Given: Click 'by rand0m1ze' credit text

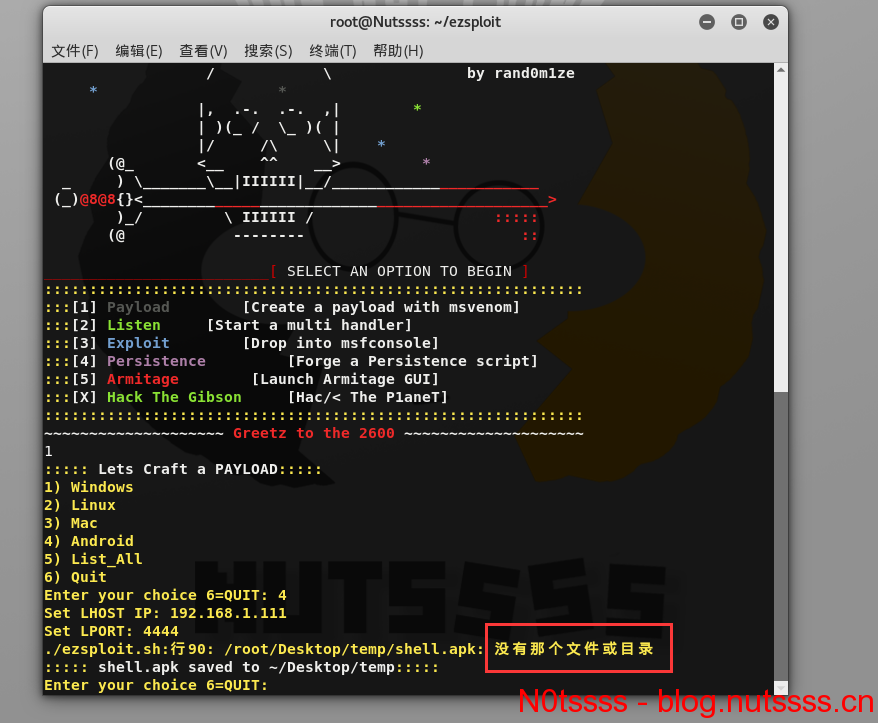Looking at the screenshot, I should (521, 73).
